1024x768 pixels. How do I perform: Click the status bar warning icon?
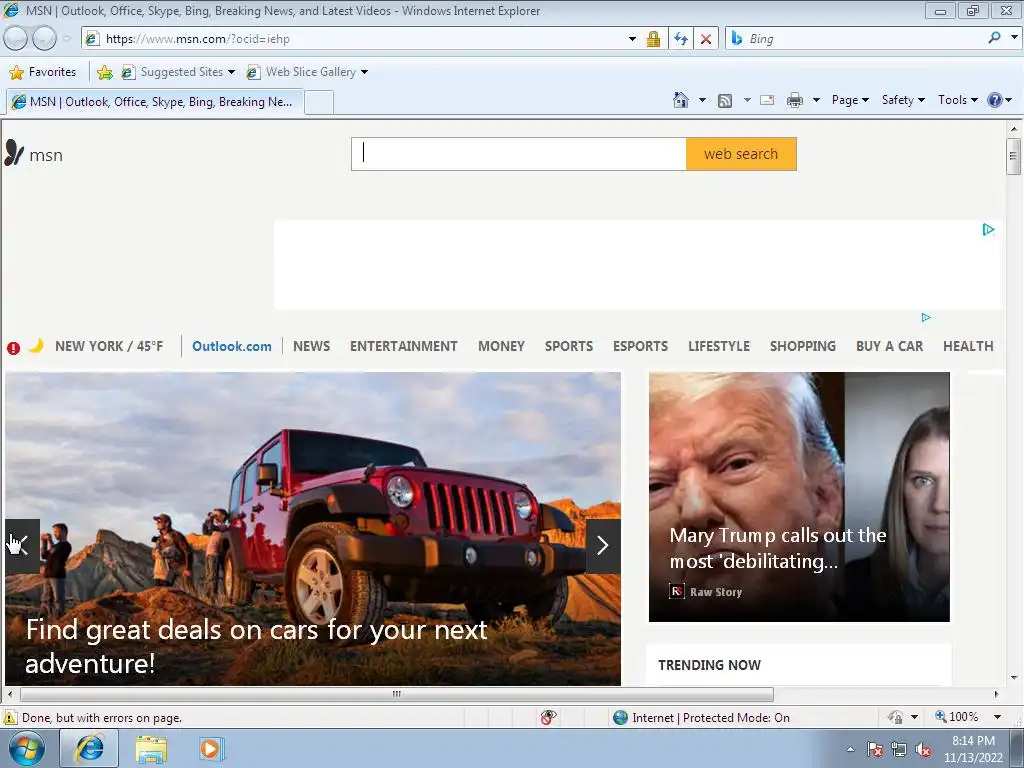(x=10, y=717)
